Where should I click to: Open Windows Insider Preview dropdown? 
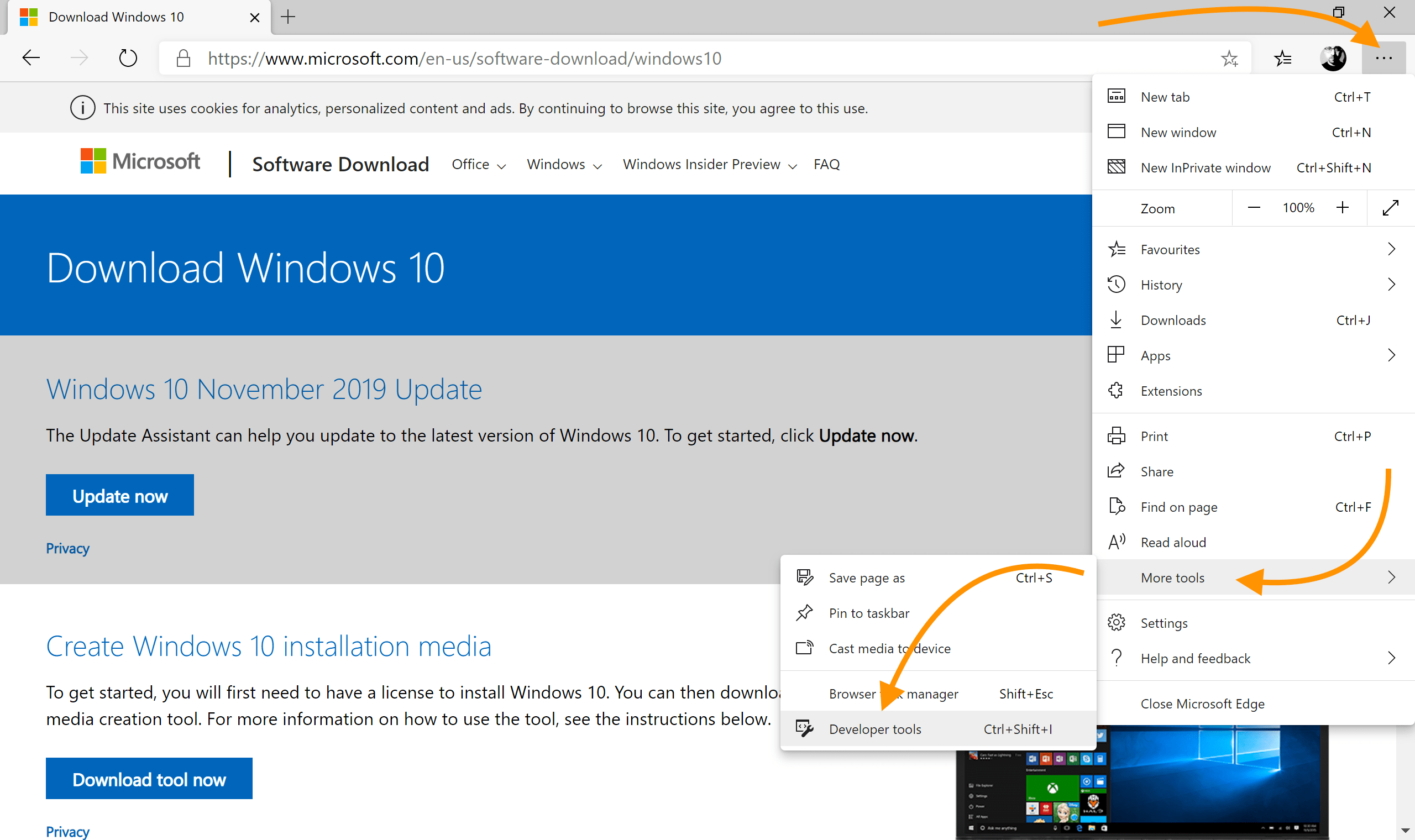pyautogui.click(x=710, y=164)
